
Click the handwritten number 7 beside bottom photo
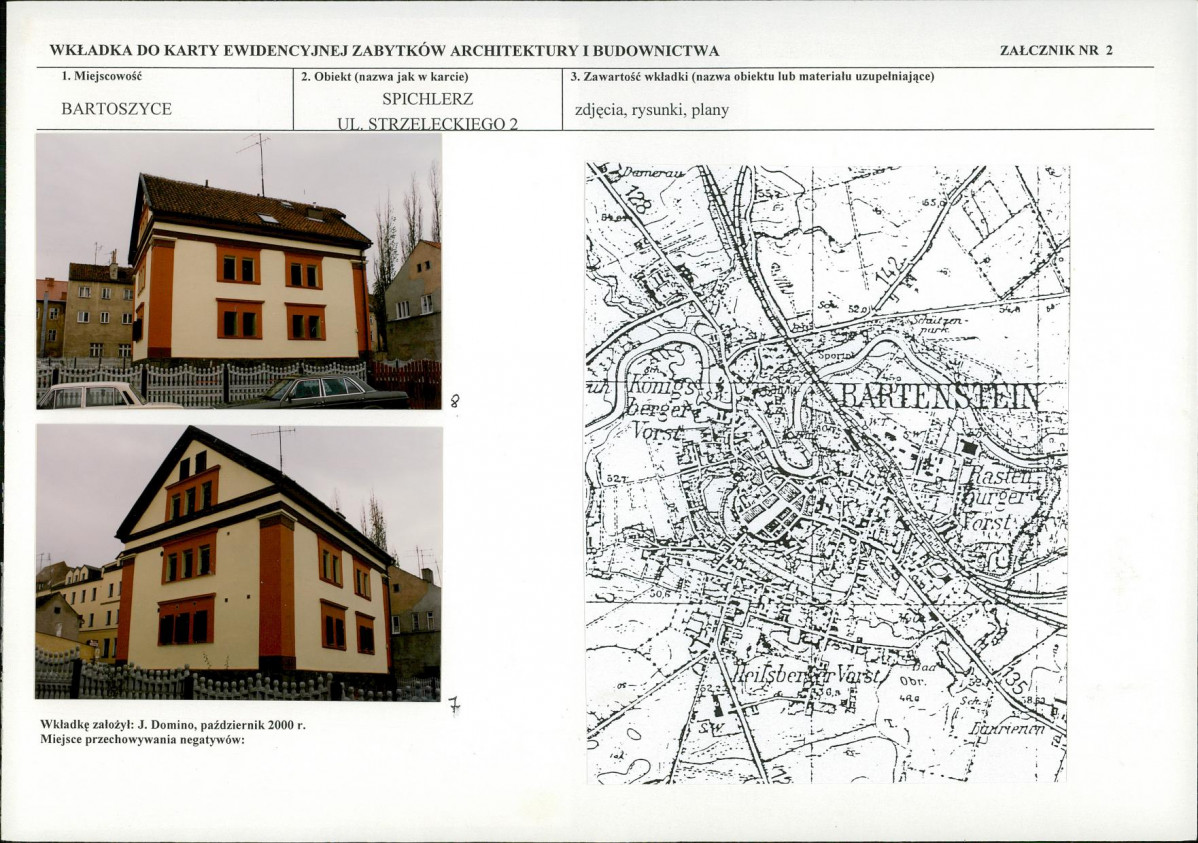(x=455, y=707)
